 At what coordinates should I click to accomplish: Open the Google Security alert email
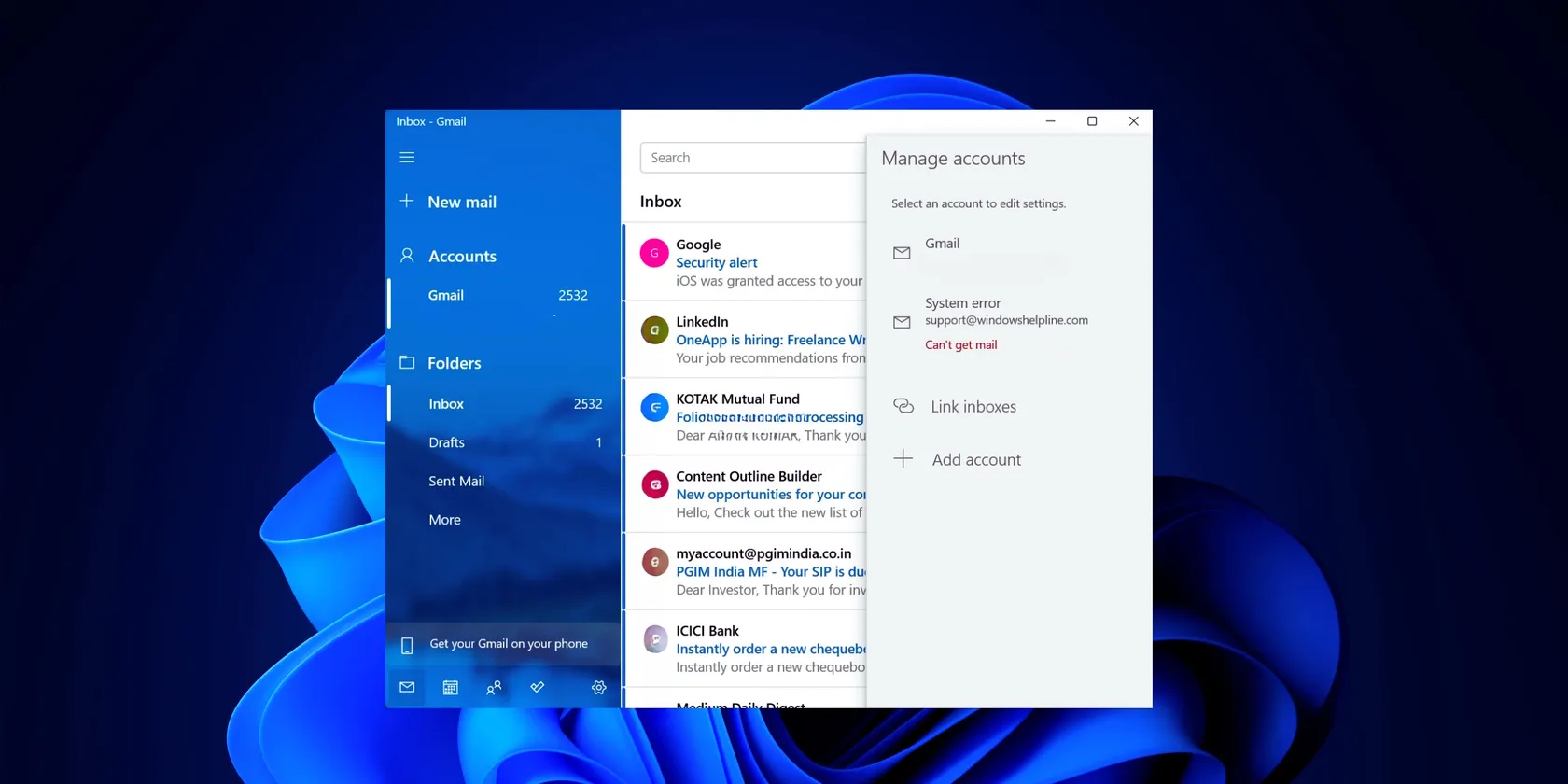751,262
